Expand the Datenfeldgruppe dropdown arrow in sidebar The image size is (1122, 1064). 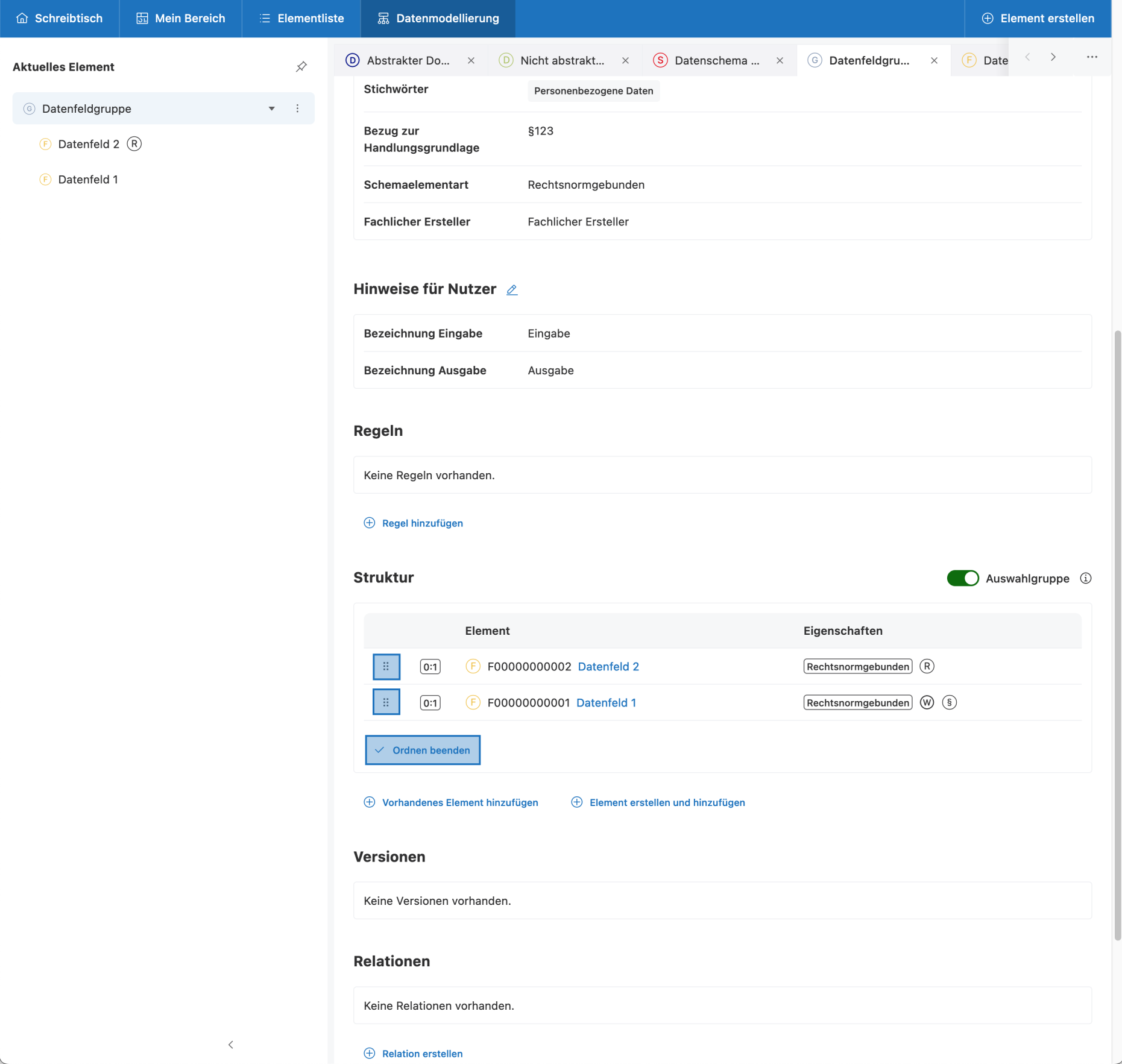coord(272,109)
